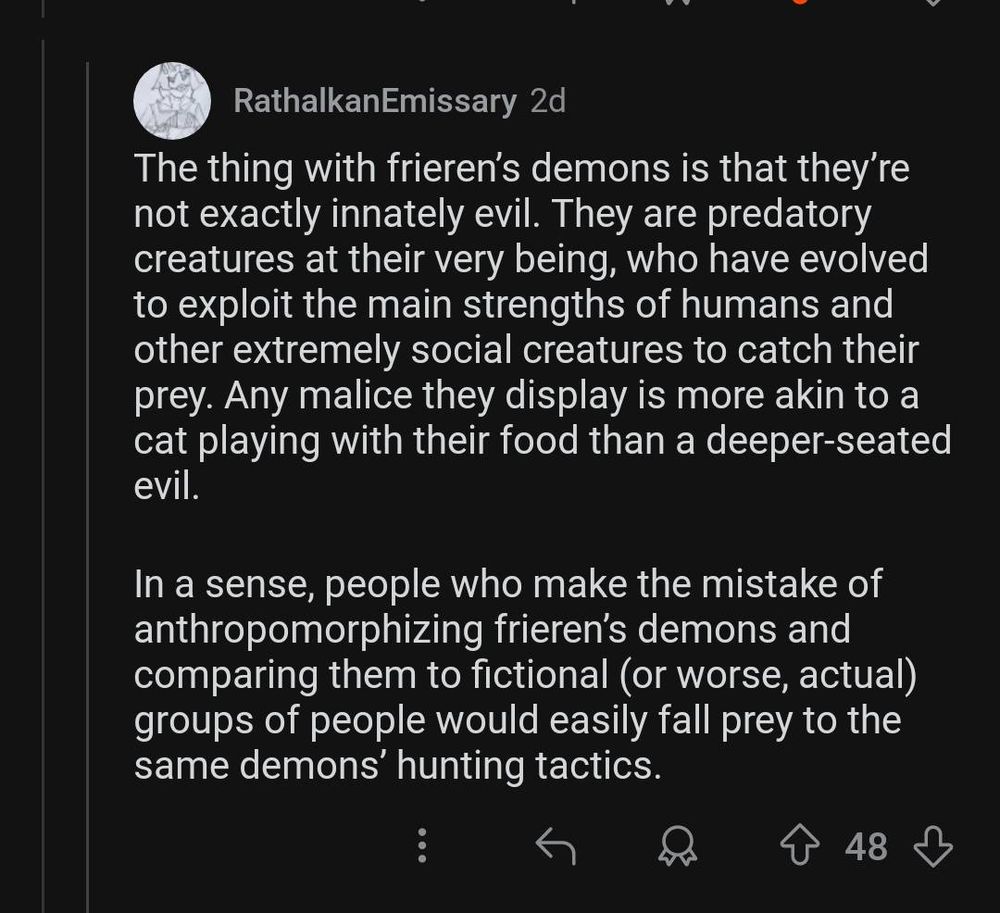
Task: Tap the 2d timestamp beside the username
Action: 547,101
